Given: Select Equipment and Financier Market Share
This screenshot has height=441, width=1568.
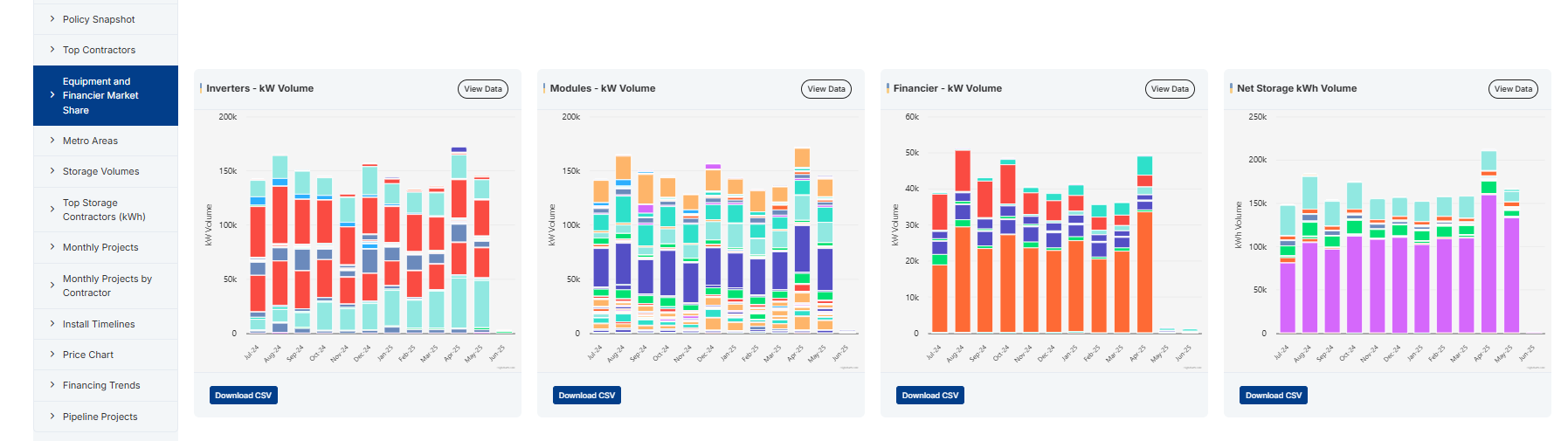Looking at the screenshot, I should [x=100, y=95].
